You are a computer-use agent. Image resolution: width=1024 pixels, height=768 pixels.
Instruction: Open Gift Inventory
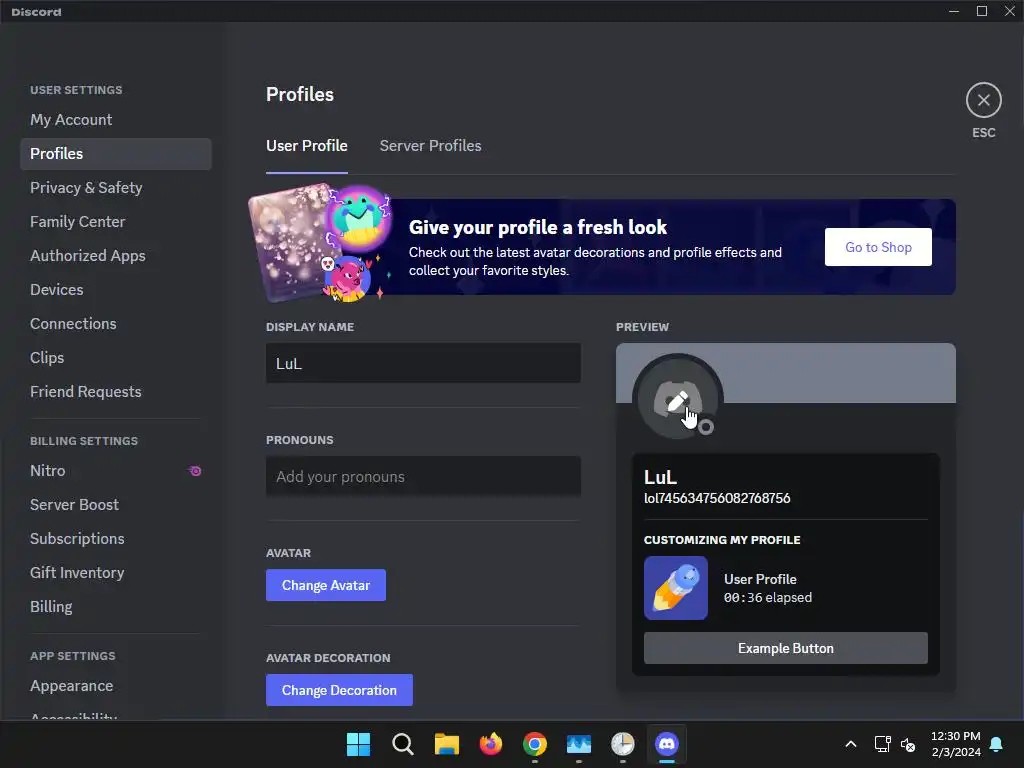click(116, 572)
